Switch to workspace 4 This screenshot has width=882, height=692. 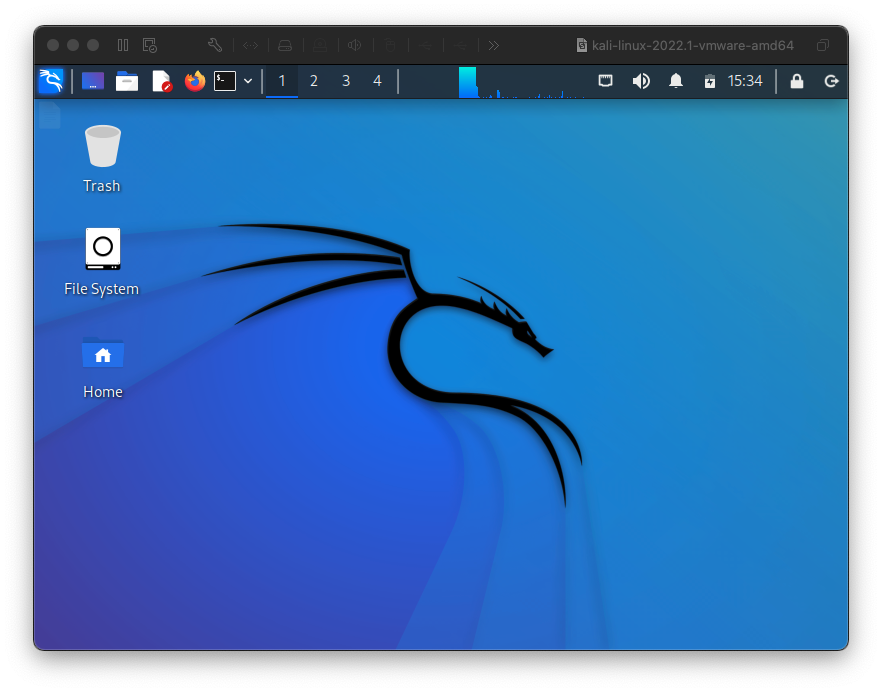click(377, 81)
